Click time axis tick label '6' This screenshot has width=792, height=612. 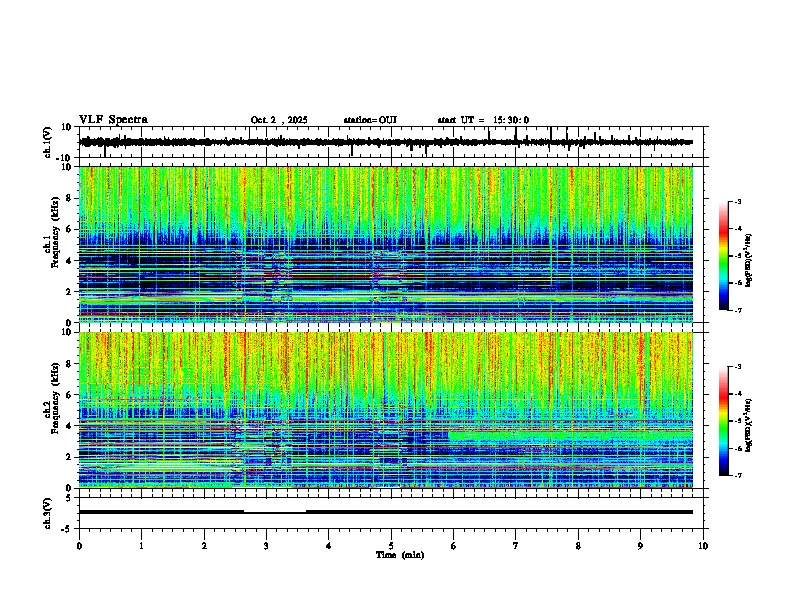pos(453,546)
